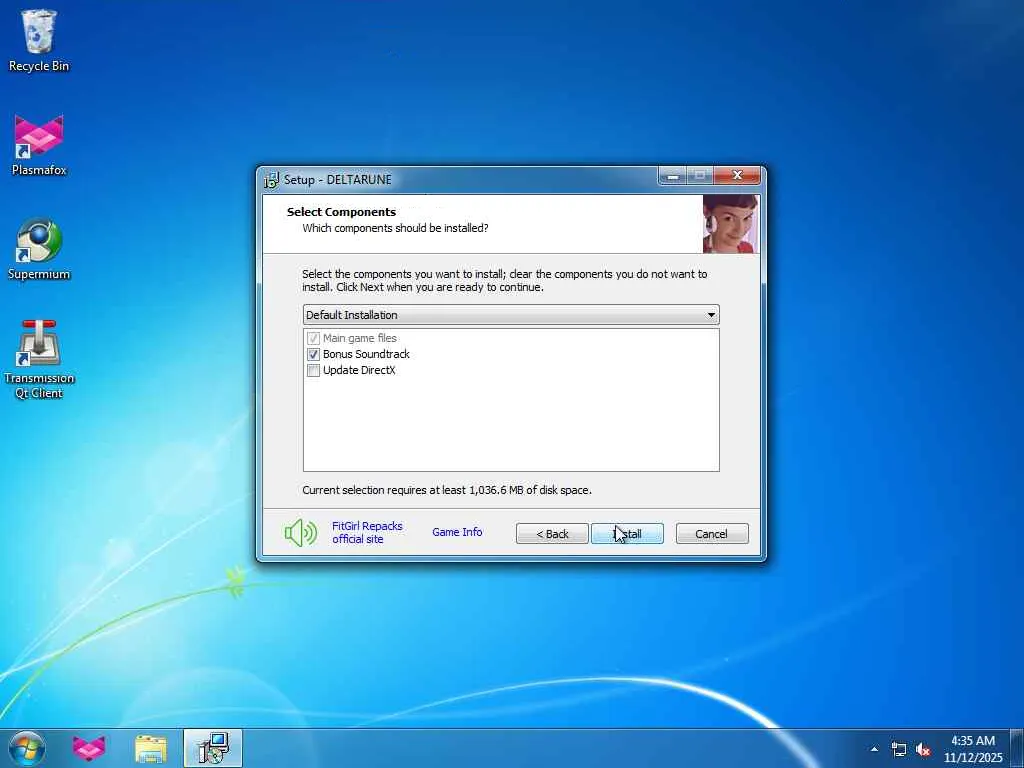Uncheck the Bonus Soundtrack component
Screen dimensions: 1024x768
coord(313,354)
